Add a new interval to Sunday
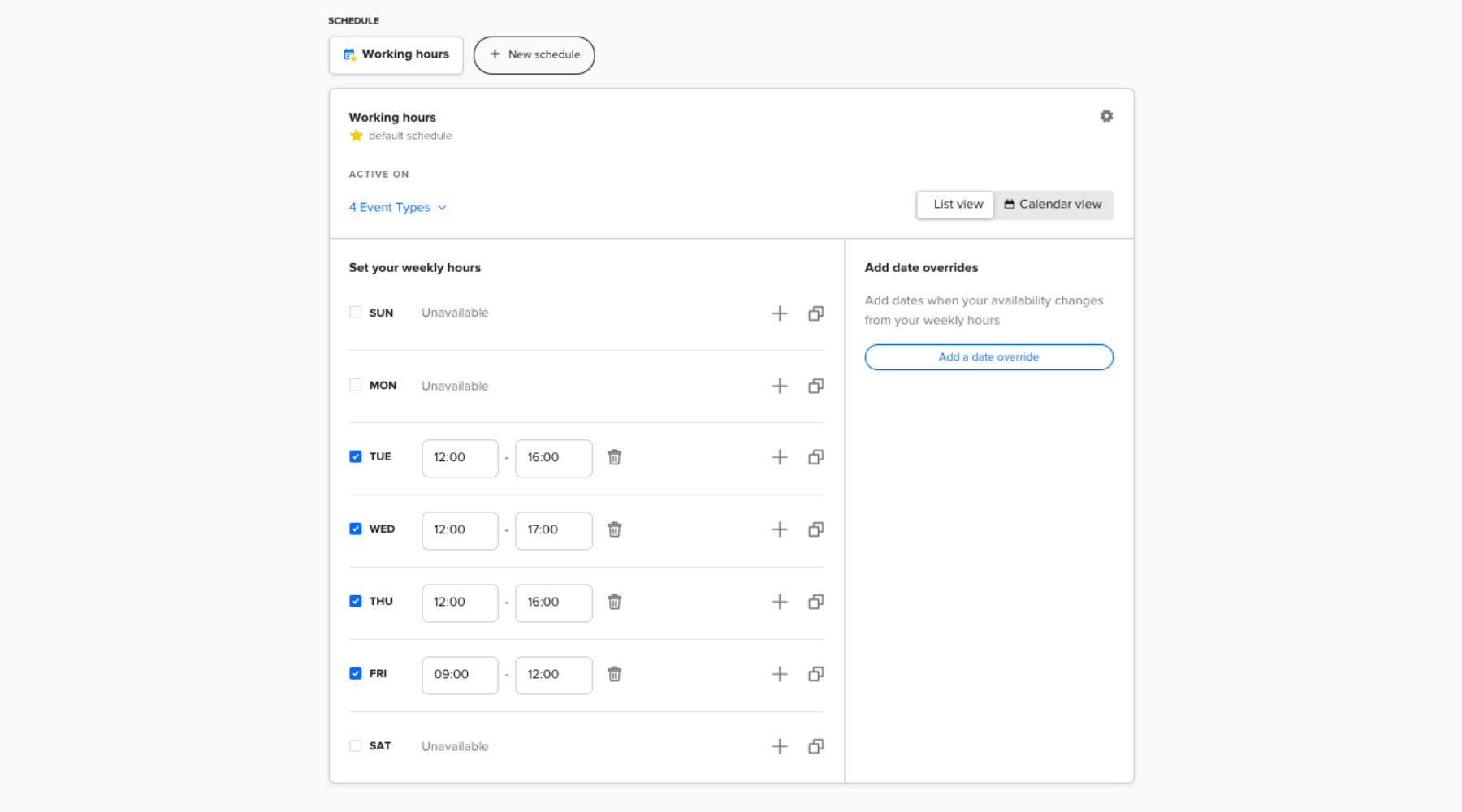 point(779,313)
